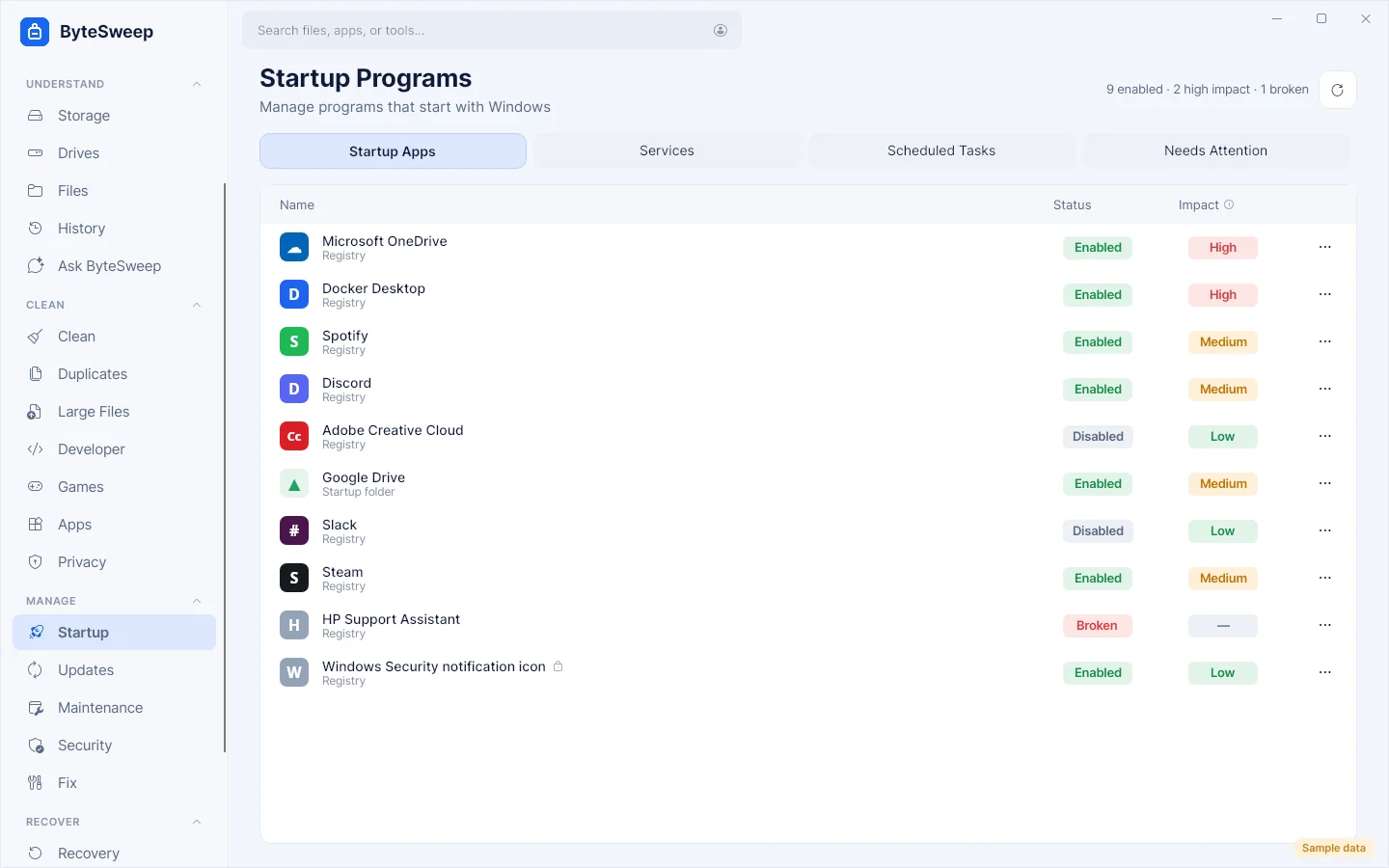
Task: Open more options for Docker Desktop
Action: [x=1325, y=295]
